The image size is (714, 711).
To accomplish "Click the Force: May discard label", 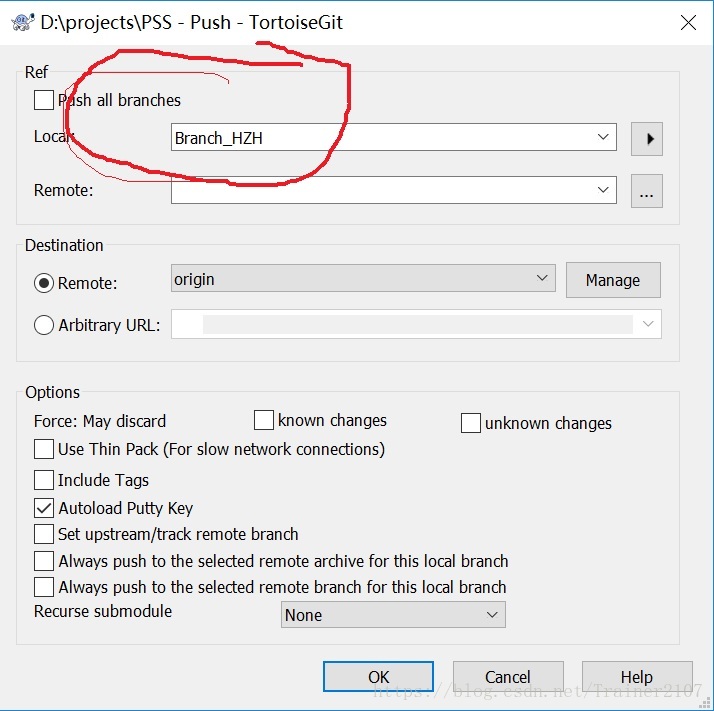I will (100, 421).
